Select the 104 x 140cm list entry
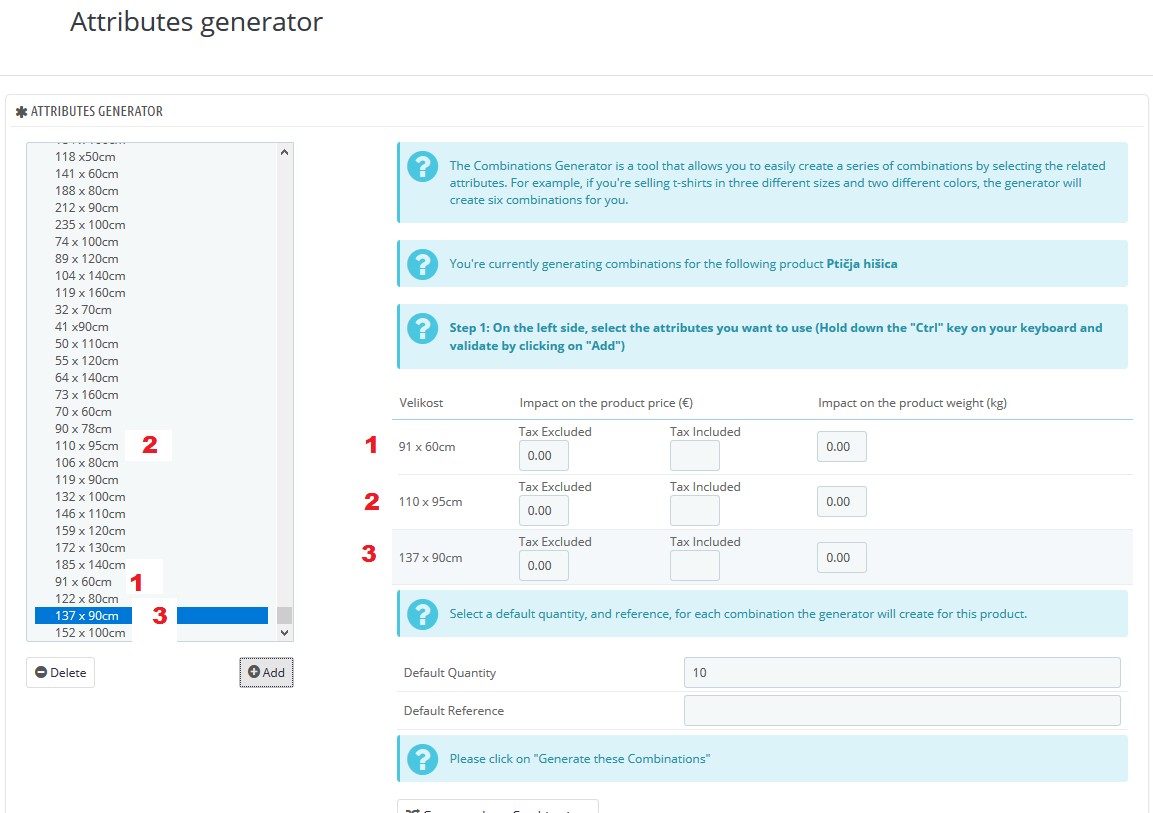Image resolution: width=1153 pixels, height=813 pixels. tap(90, 275)
